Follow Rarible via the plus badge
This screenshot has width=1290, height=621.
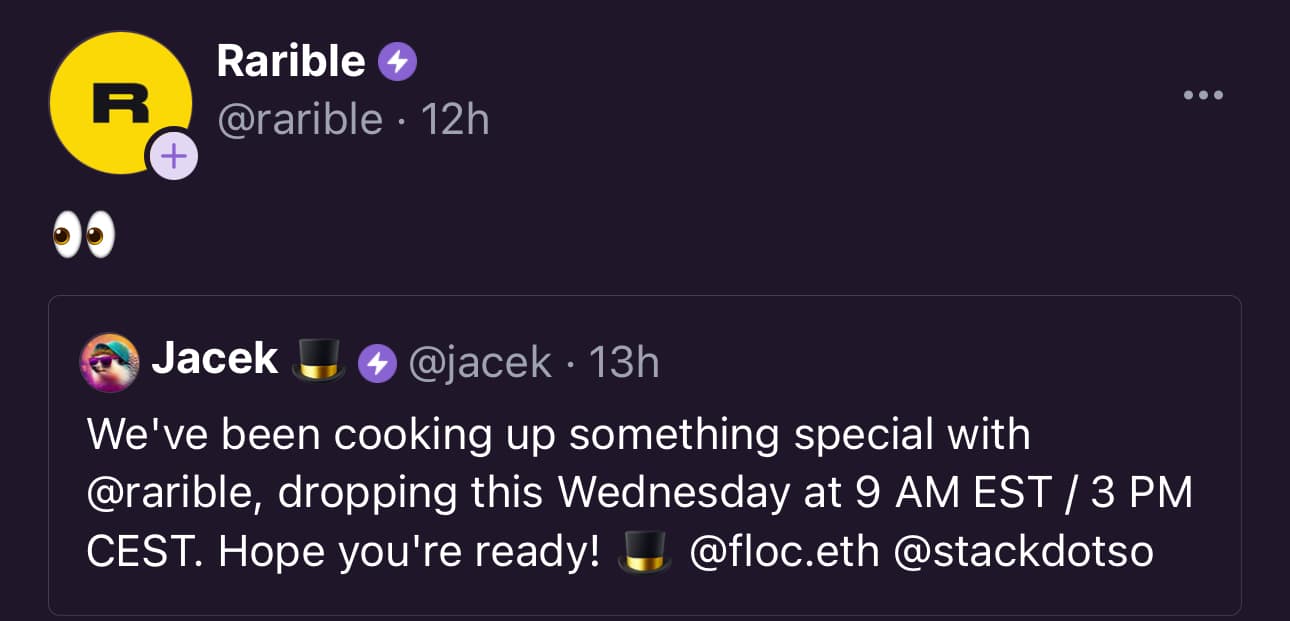(172, 156)
